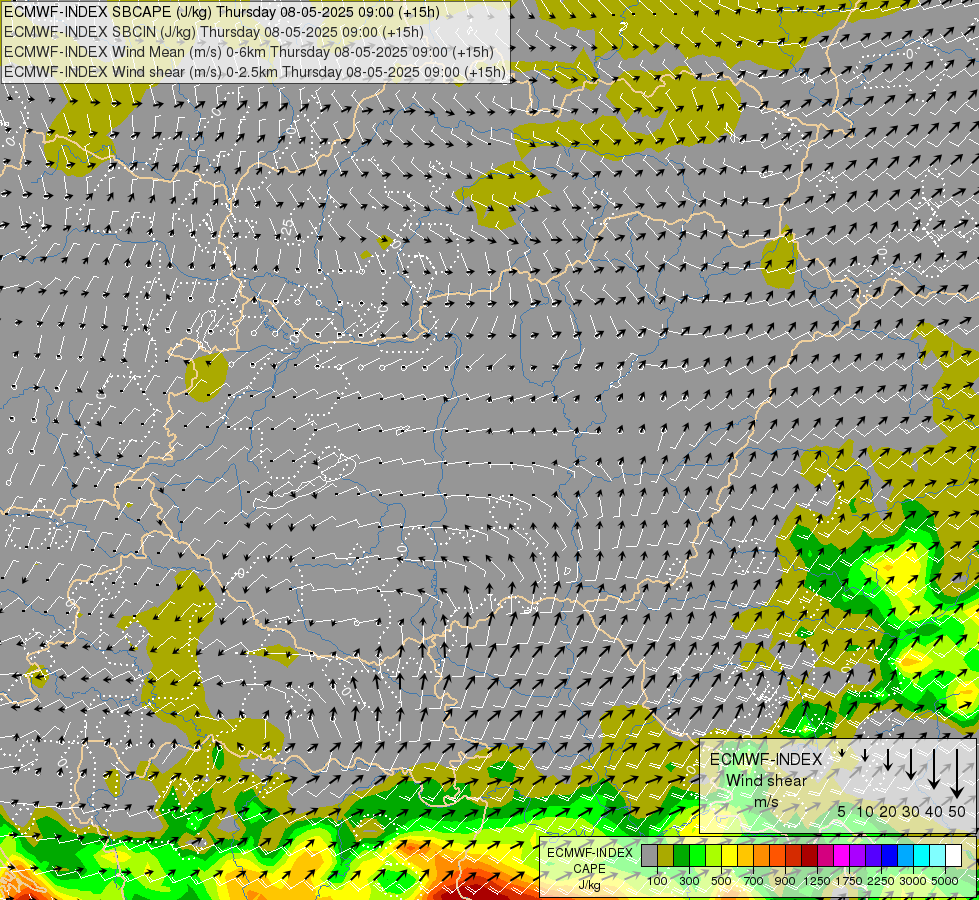Click the 'm/s' unit in shear legend
The height and width of the screenshot is (900, 979).
(x=767, y=802)
